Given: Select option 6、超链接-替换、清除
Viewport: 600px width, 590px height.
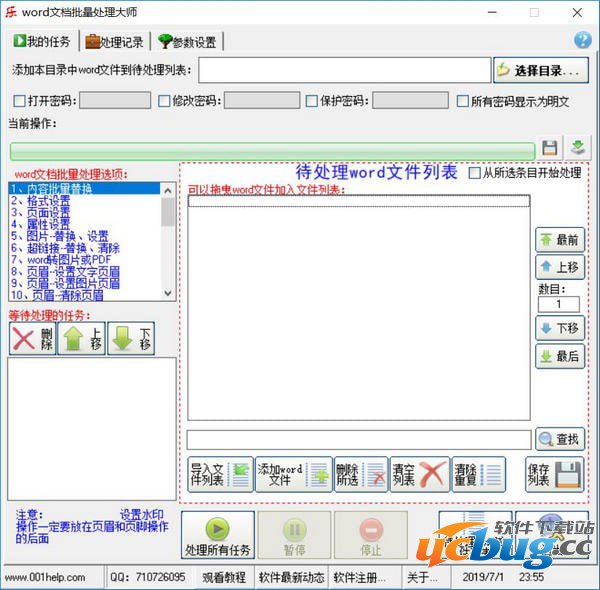Looking at the screenshot, I should click(84, 248).
